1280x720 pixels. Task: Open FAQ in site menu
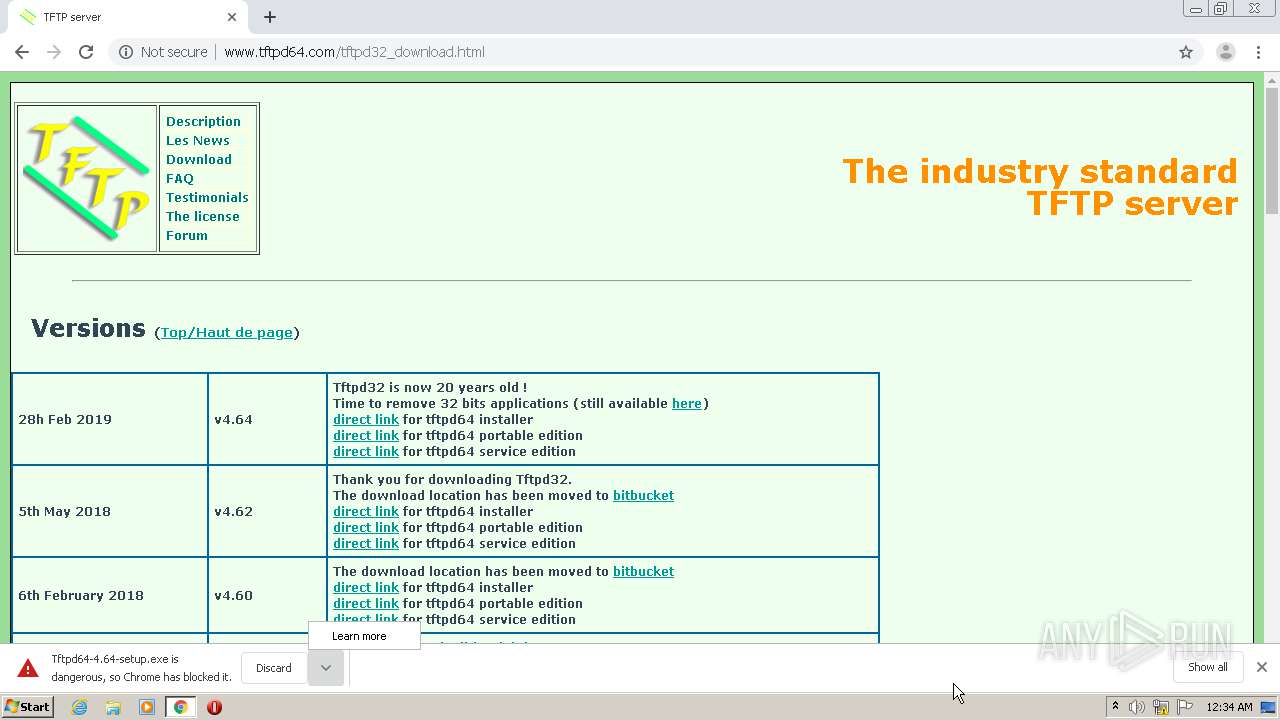coord(180,178)
